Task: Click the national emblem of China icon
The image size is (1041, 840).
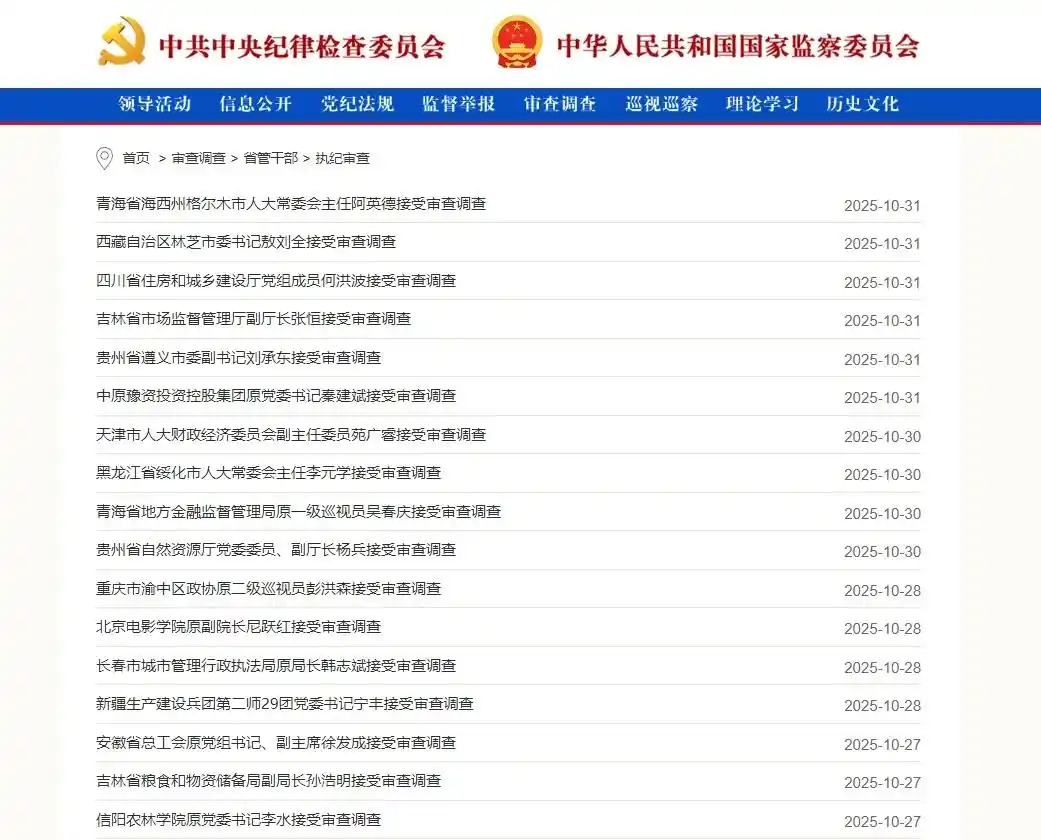Action: [517, 43]
